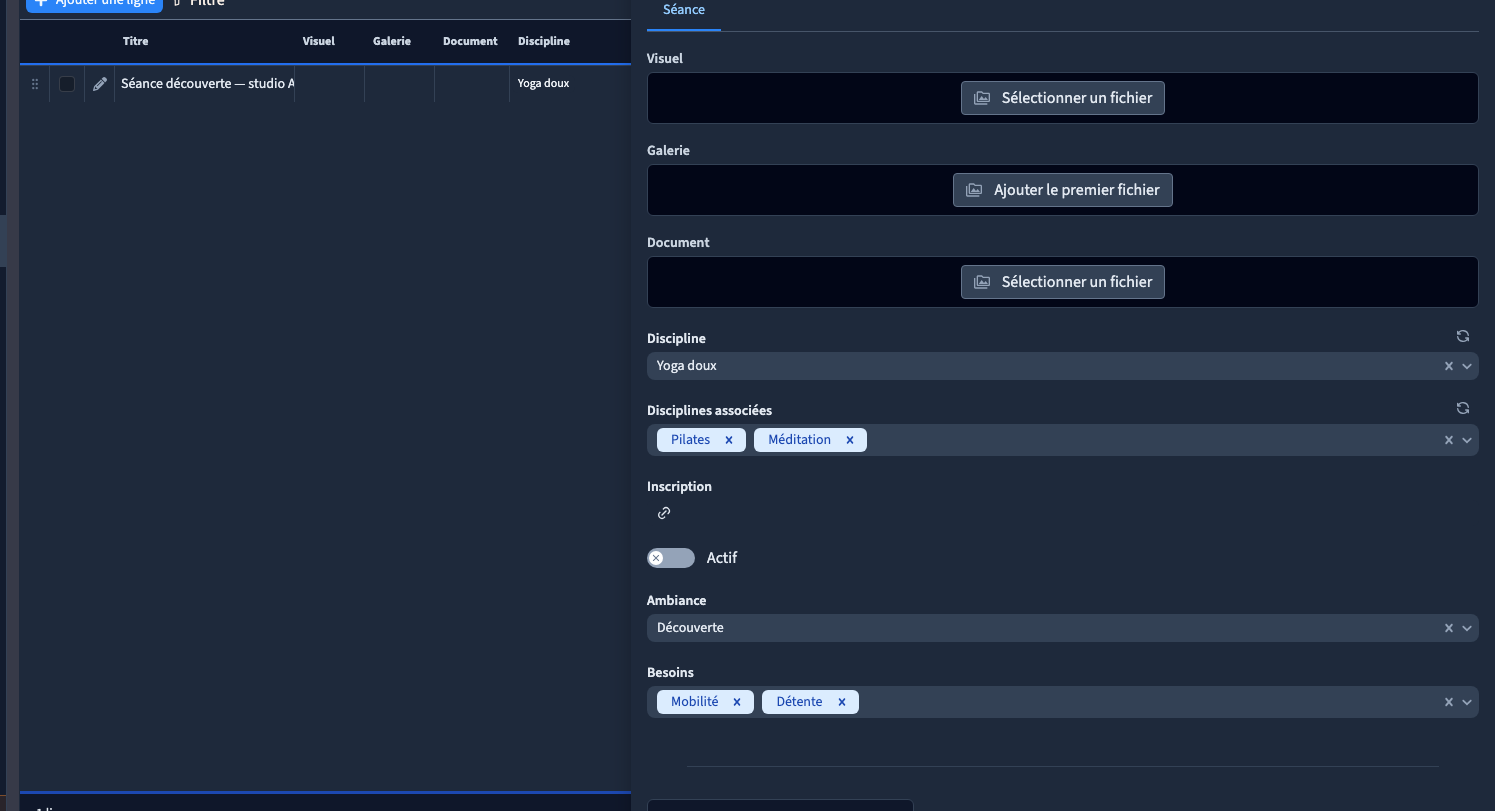Click the Titre column header

[x=136, y=41]
